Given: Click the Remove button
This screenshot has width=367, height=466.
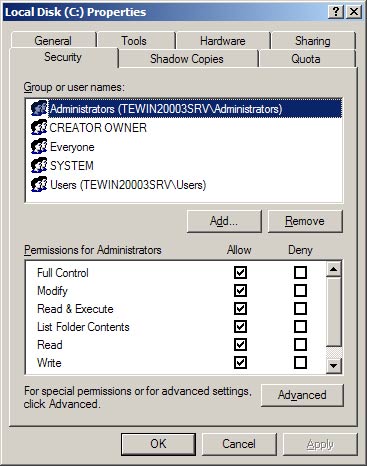Looking at the screenshot, I should [x=305, y=221].
